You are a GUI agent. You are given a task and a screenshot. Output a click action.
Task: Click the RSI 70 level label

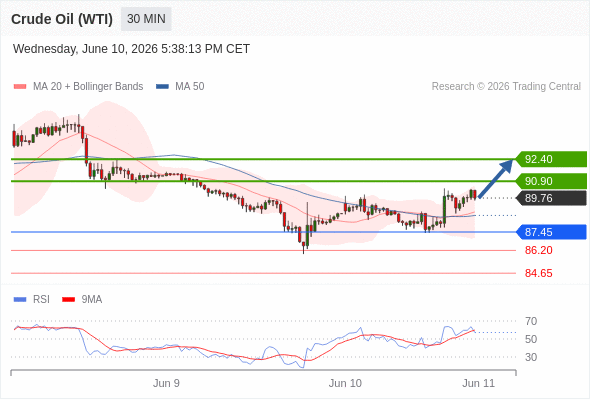coord(531,321)
